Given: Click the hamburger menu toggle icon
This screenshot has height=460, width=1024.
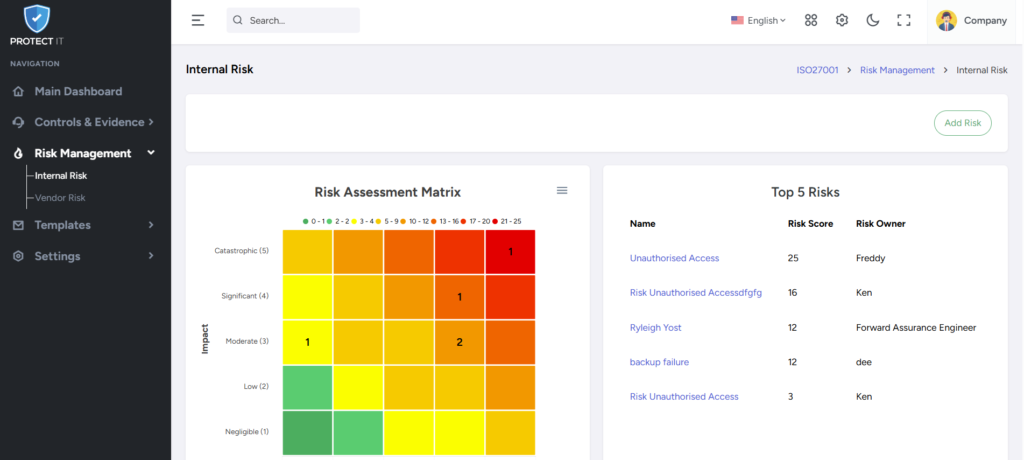Looking at the screenshot, I should click(x=198, y=20).
